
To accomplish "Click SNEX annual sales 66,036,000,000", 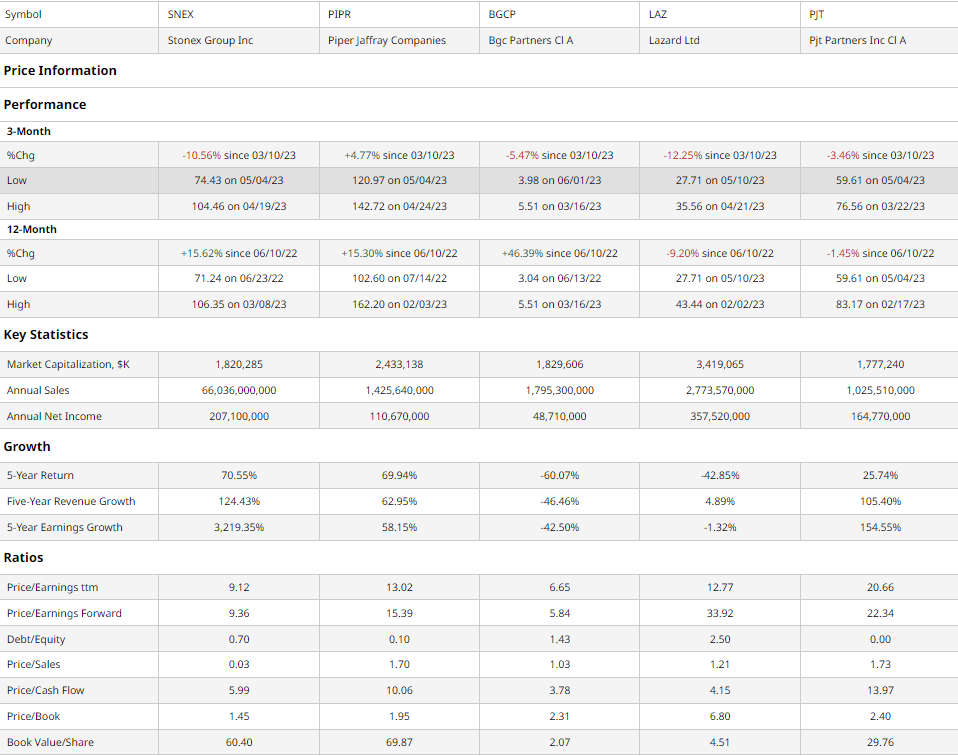I will [x=239, y=390].
